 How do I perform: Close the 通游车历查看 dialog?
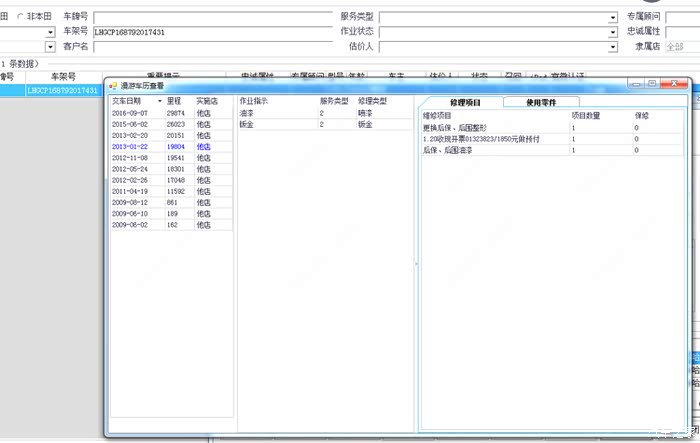(675, 85)
